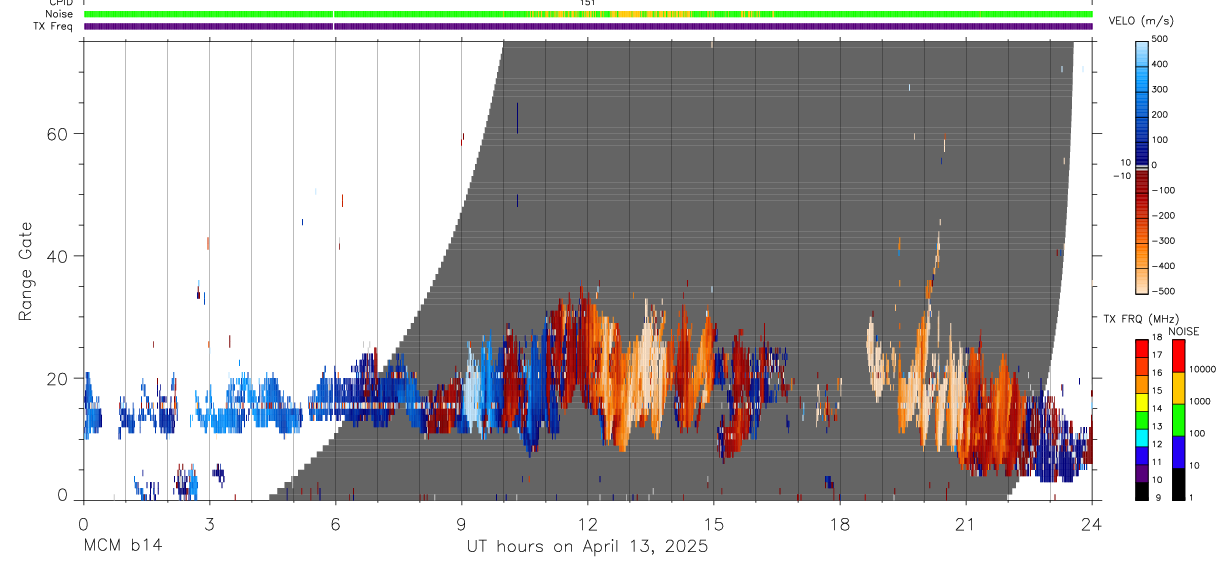Select the 12 label on TX FRQ legend
Image resolution: width=1228 pixels, height=567 pixels.
pyautogui.click(x=1157, y=444)
